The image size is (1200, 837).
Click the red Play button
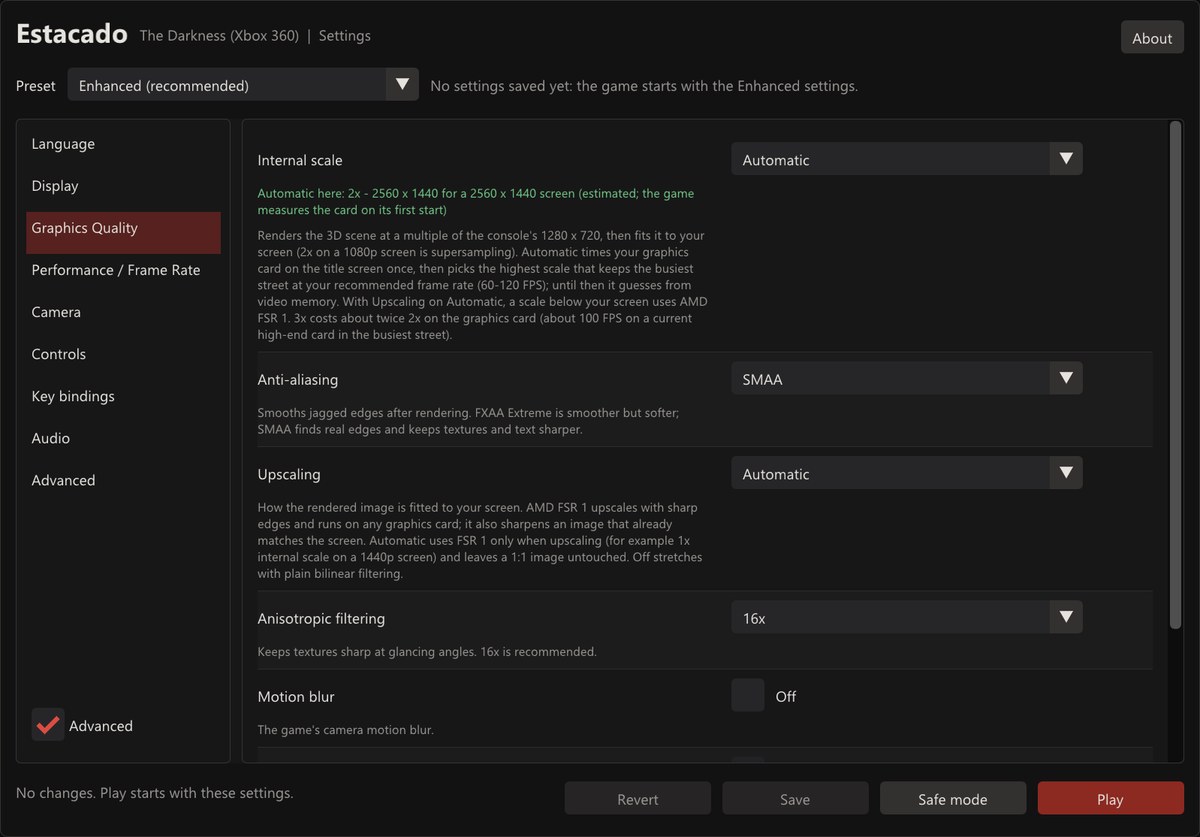[1111, 799]
